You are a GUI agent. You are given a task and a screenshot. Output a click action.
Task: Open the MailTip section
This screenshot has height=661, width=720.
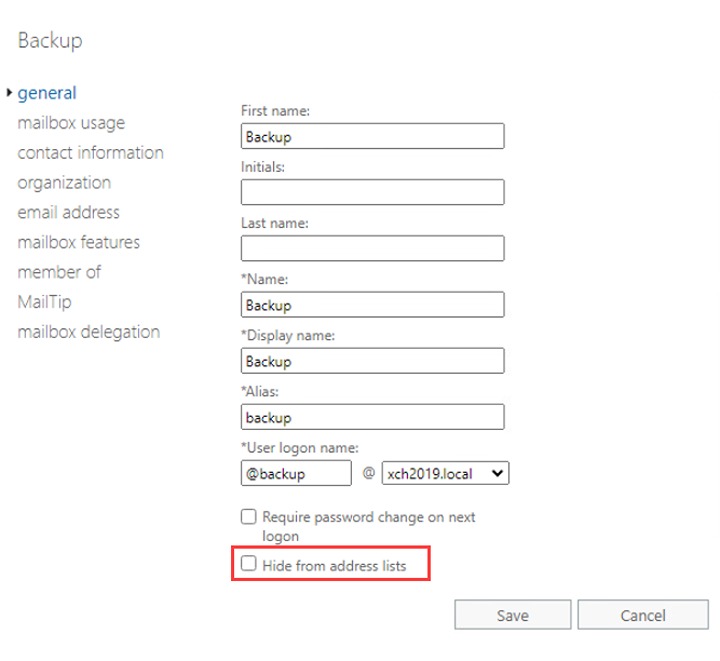click(44, 302)
